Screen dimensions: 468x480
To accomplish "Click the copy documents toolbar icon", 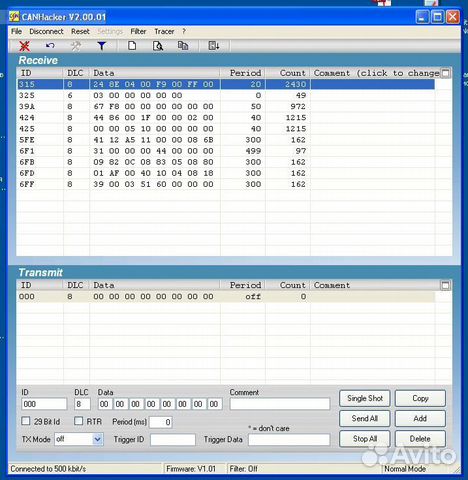I will tap(183, 45).
